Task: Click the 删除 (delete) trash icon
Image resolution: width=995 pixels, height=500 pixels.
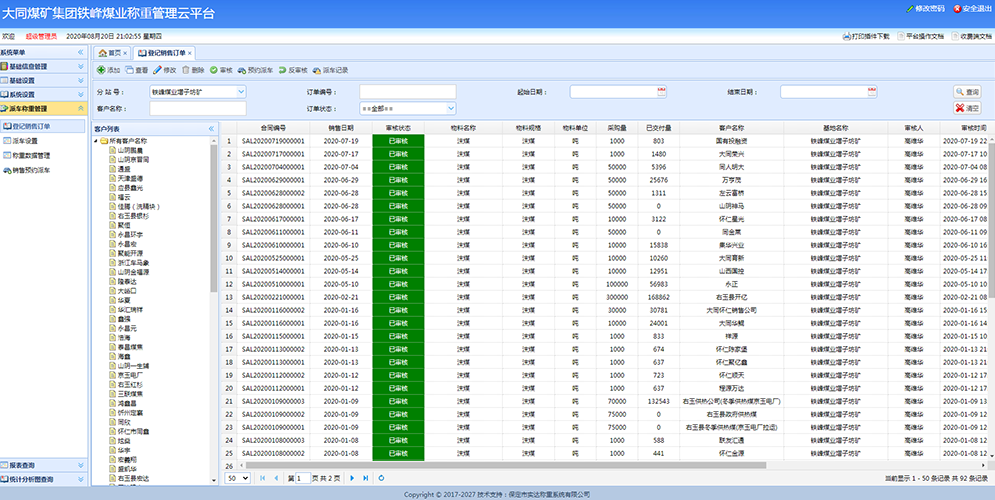Action: coord(186,70)
